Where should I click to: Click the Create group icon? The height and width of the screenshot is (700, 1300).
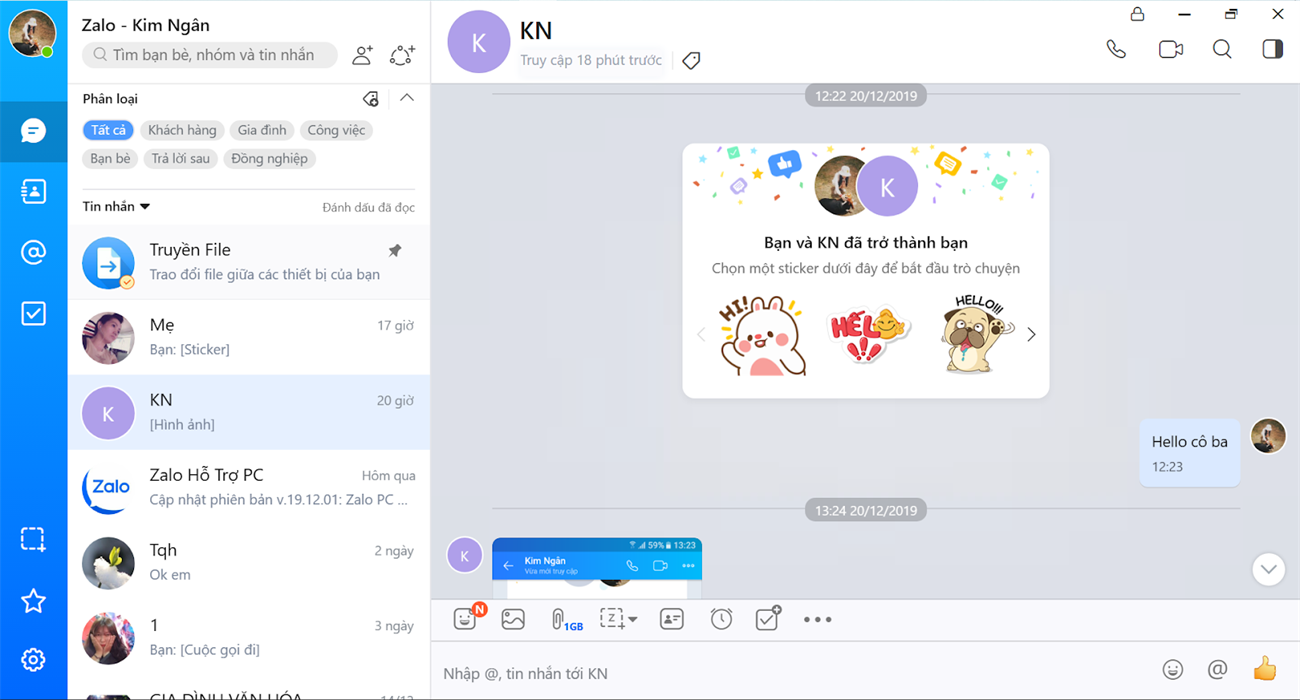(x=402, y=55)
